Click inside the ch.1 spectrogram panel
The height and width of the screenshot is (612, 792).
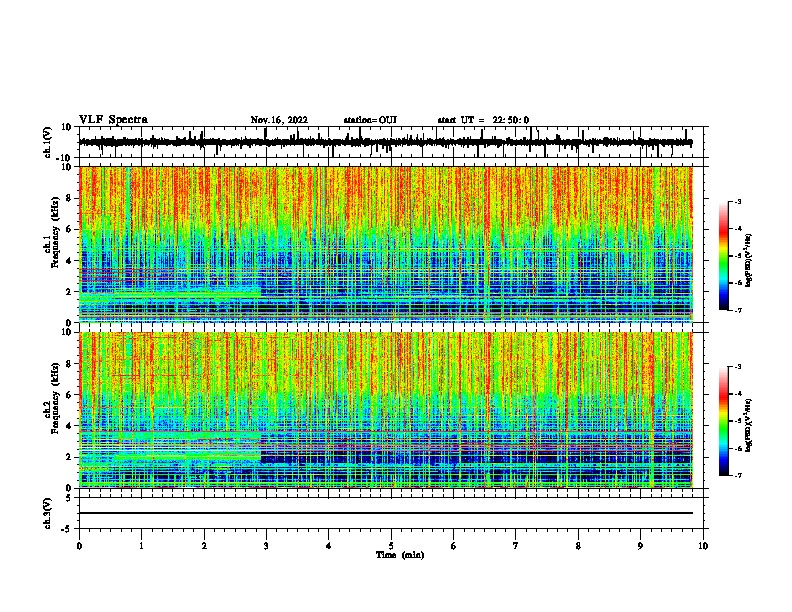pos(385,244)
